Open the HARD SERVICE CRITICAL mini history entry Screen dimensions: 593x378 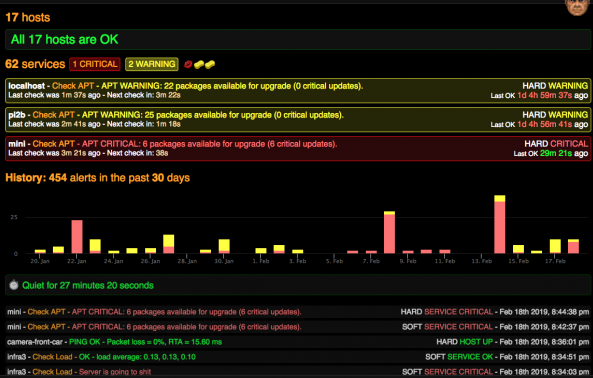298,312
